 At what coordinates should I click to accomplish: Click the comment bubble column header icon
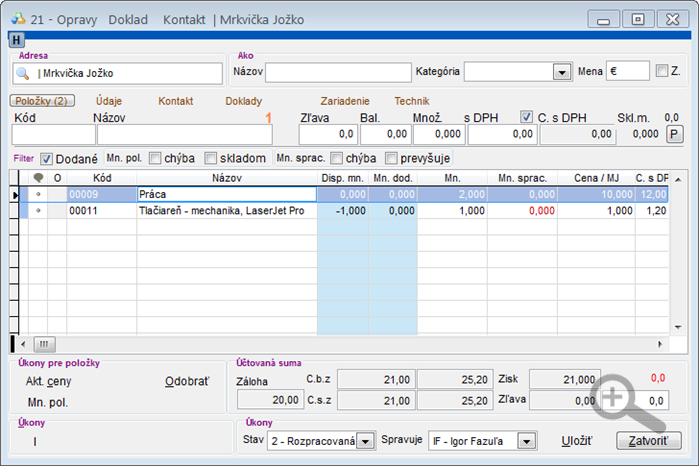38,178
